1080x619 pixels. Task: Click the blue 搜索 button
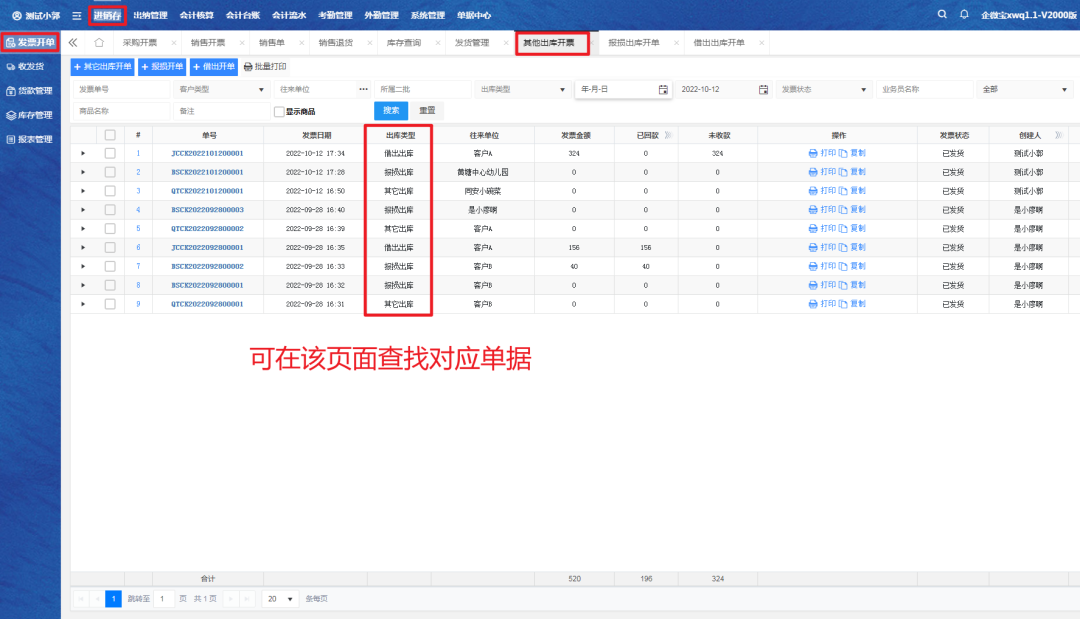391,111
